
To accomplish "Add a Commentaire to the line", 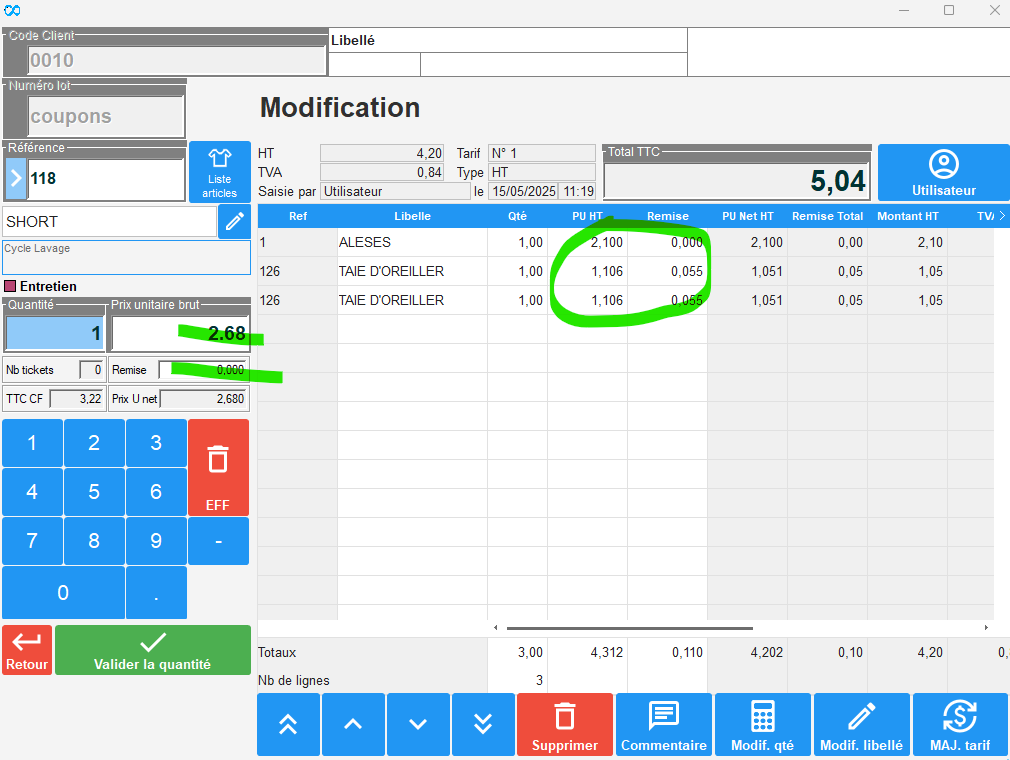I will click(x=664, y=724).
